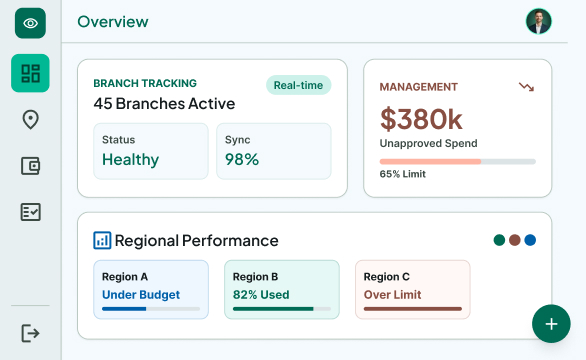Open the Region C card

[x=413, y=290]
